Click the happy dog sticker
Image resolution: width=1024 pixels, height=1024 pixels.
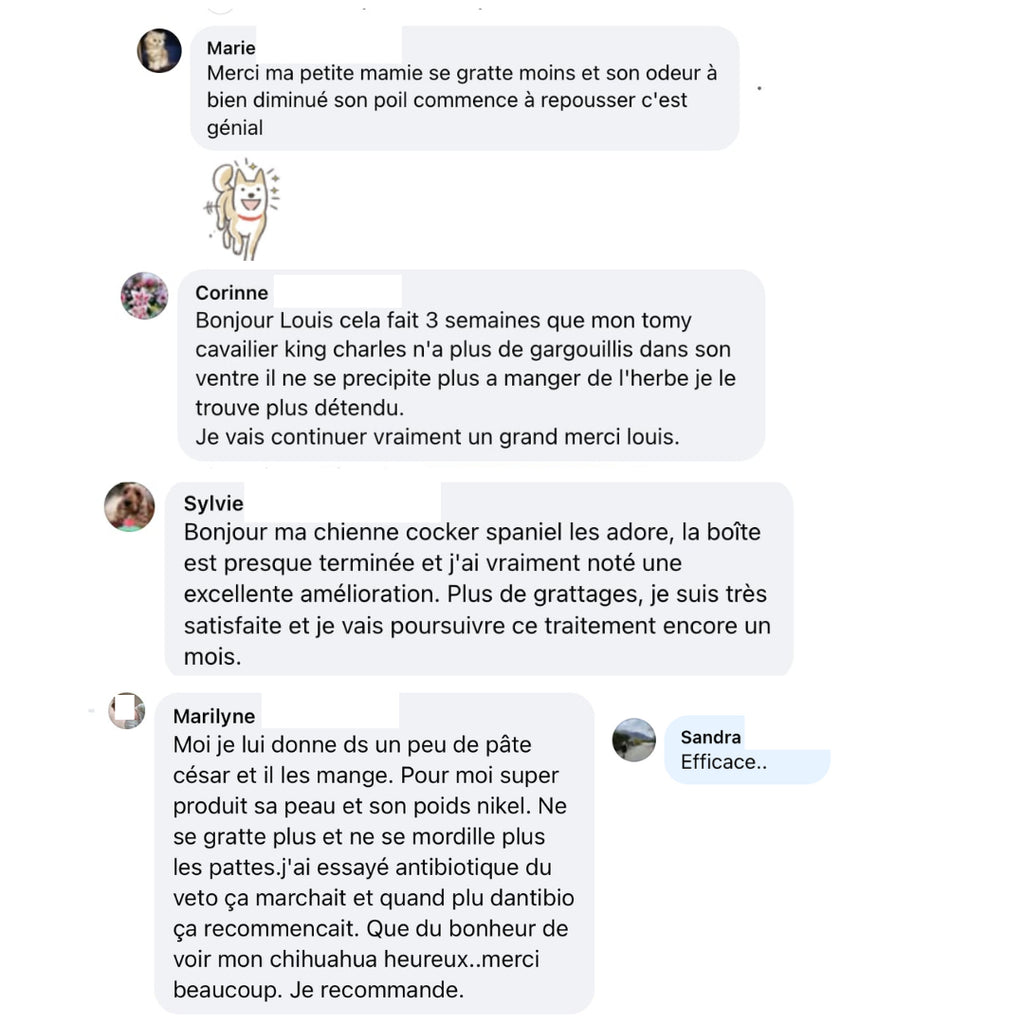(x=242, y=209)
